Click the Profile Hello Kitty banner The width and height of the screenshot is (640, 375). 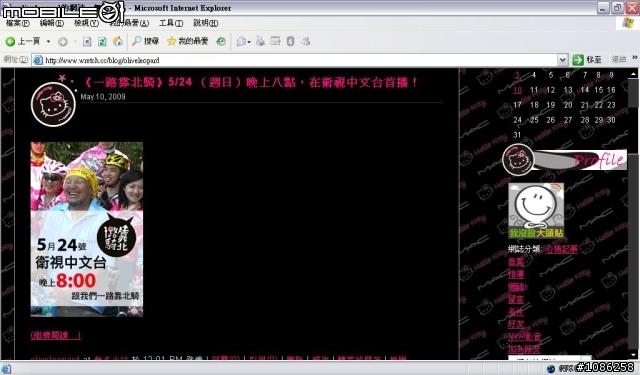[564, 160]
